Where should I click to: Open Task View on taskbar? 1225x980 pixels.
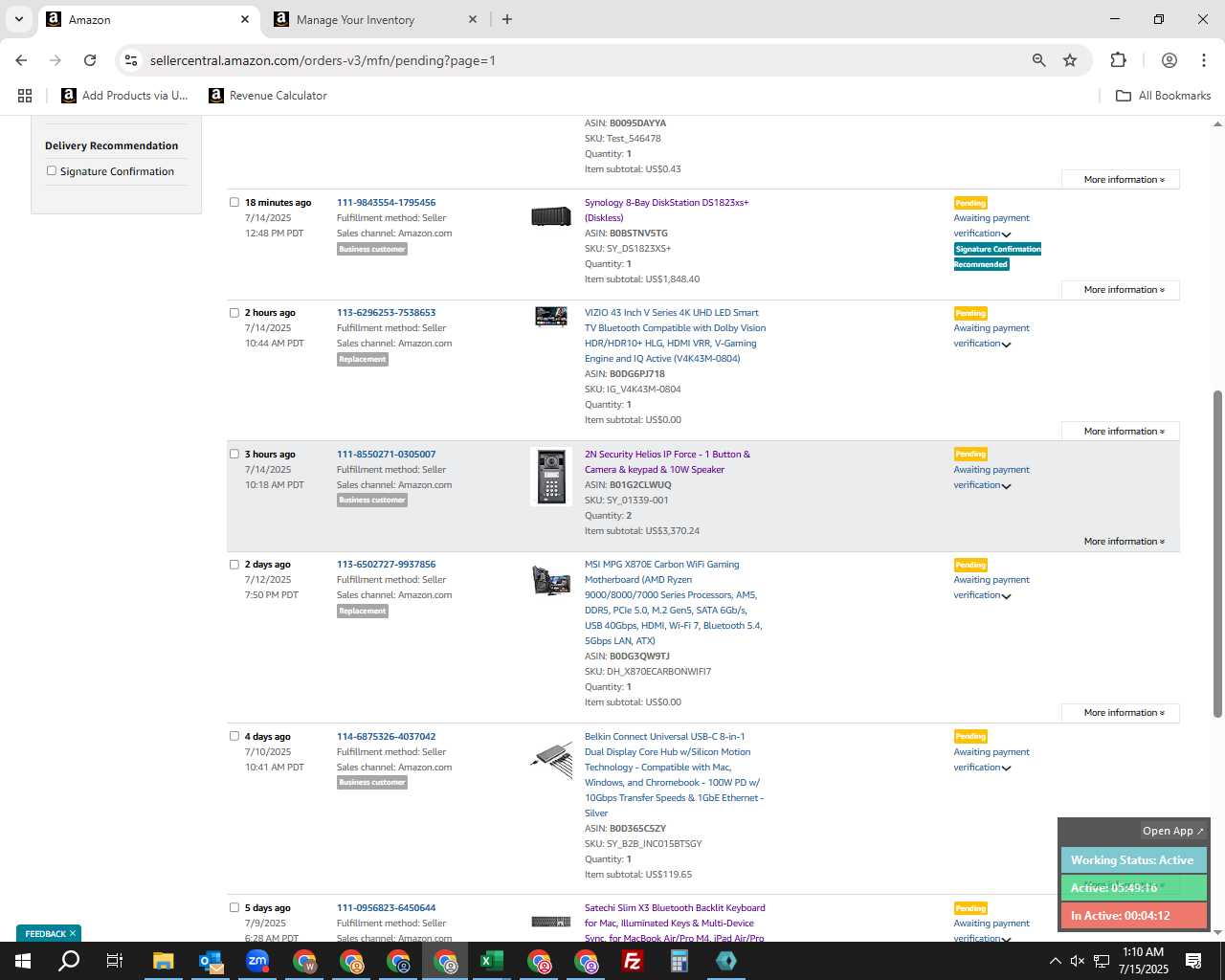coord(115,961)
